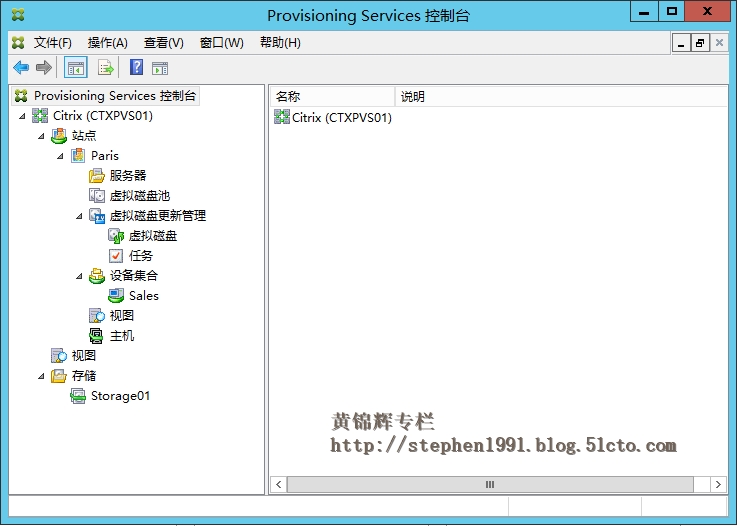Select the 虚拟磁盘更新管理 label

click(158, 216)
